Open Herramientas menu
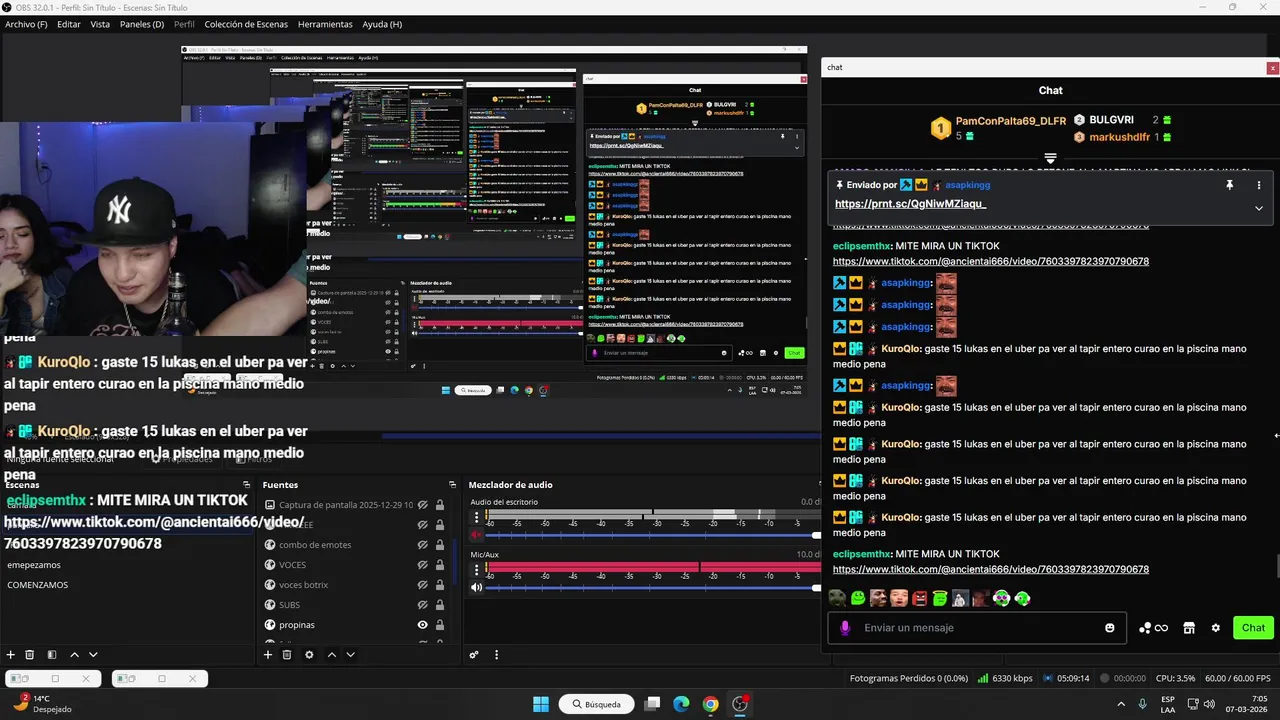The height and width of the screenshot is (720, 1280). tap(325, 24)
